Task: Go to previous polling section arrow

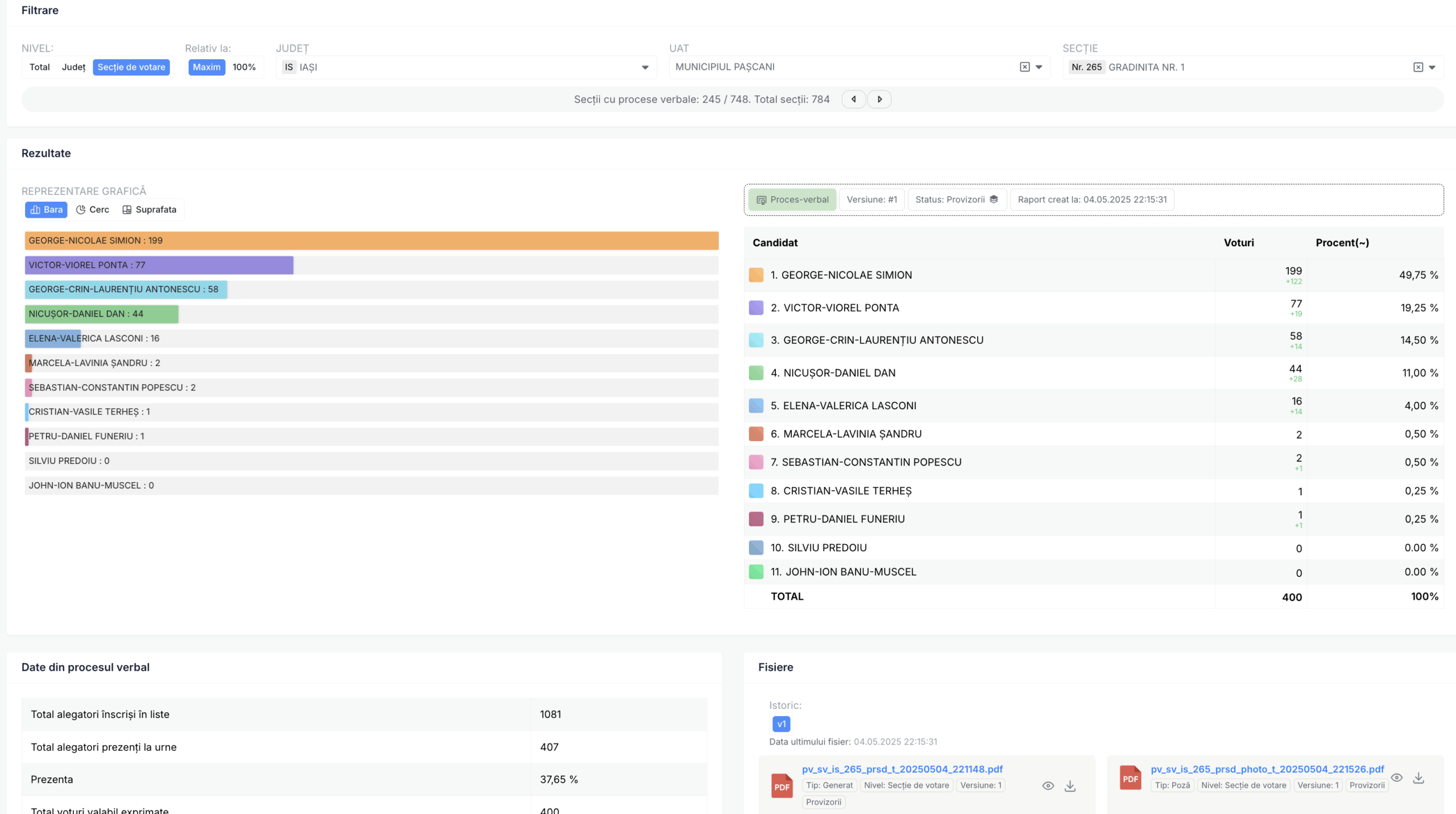Action: click(853, 99)
